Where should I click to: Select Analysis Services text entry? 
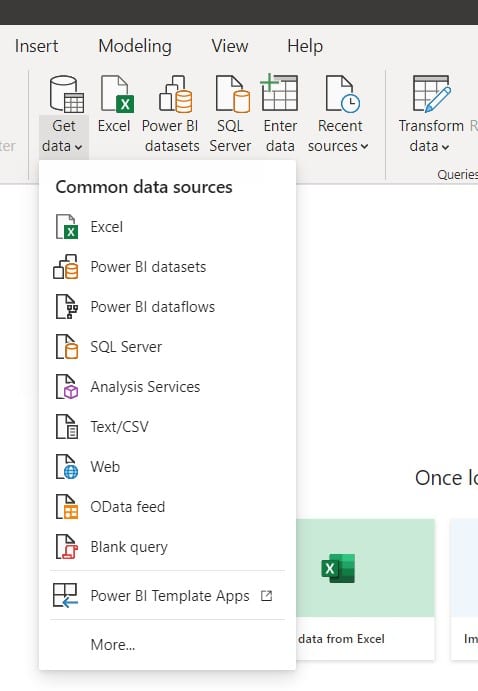[x=145, y=387]
